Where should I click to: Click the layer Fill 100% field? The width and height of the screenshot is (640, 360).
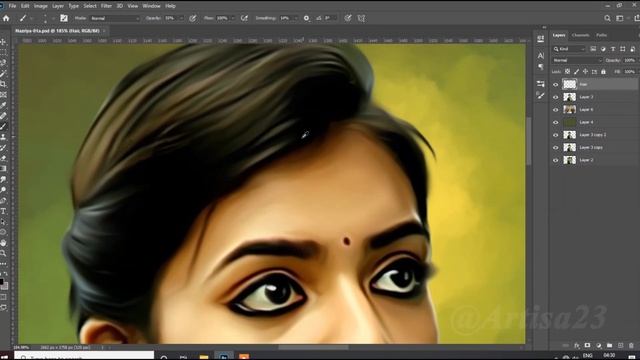pyautogui.click(x=629, y=71)
